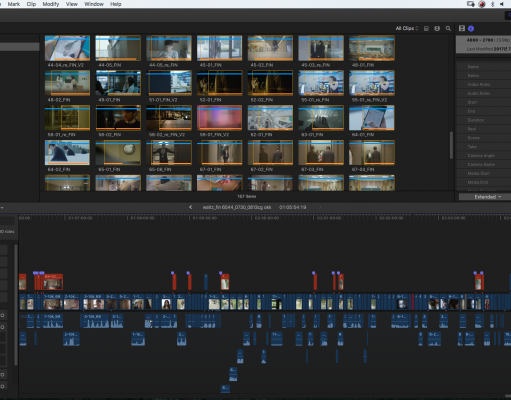Select clip thumbnail 64-02_FIN
Viewport: 511px width, 400px height.
coord(67,153)
